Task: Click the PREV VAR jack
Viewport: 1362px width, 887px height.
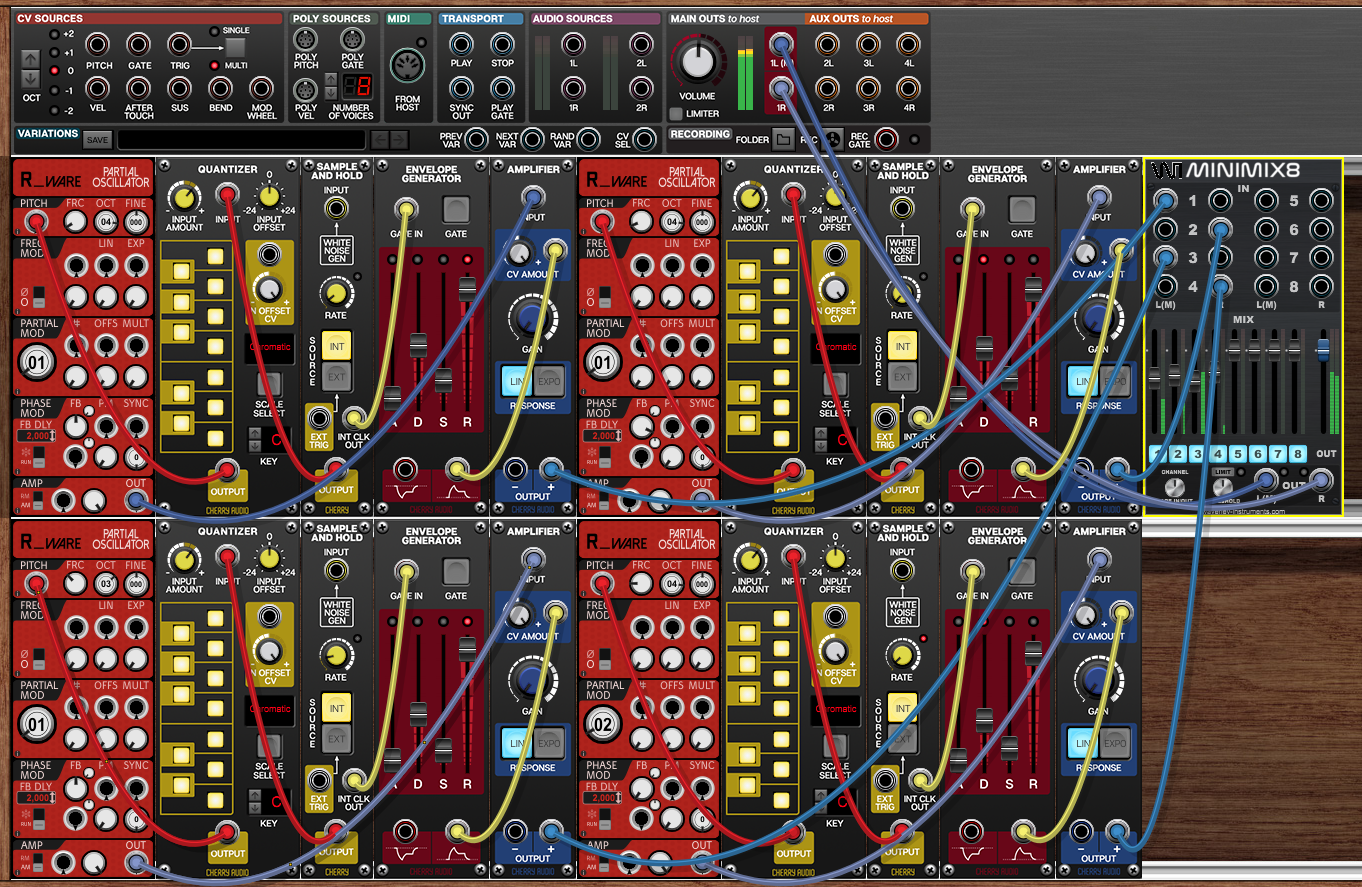Action: pyautogui.click(x=477, y=139)
